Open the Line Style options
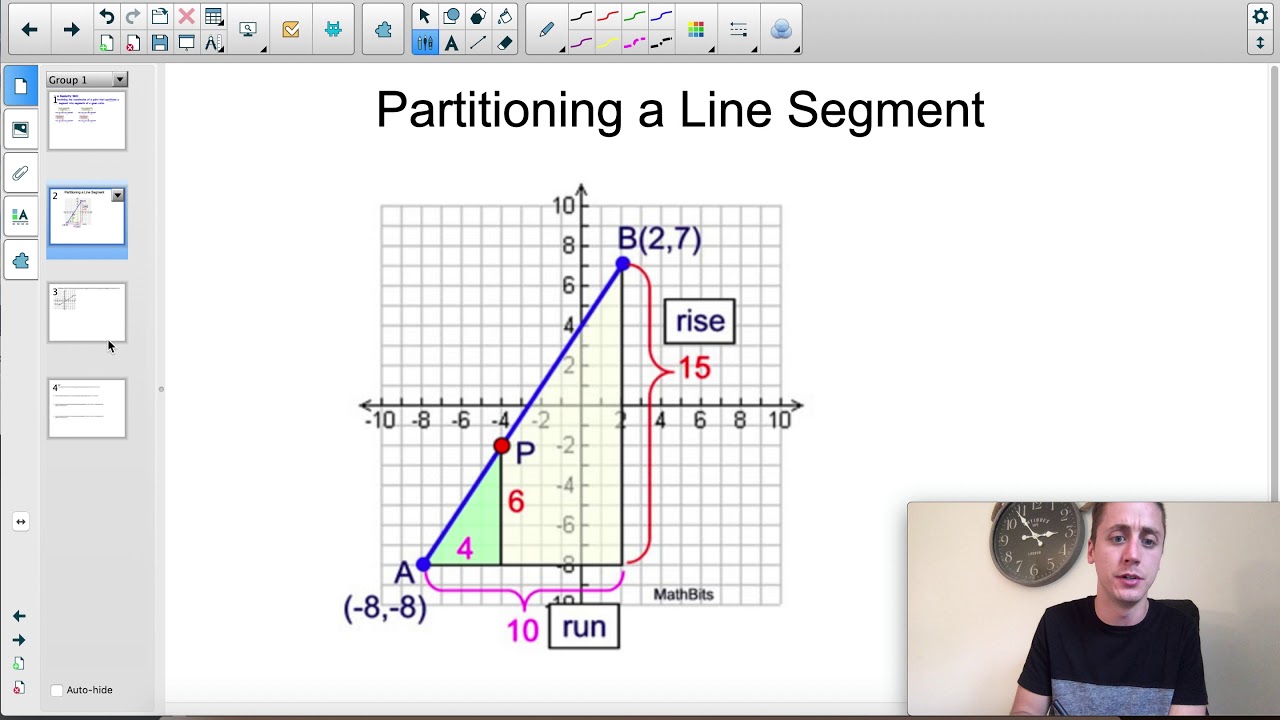Screen dimensions: 1280x720 739,30
